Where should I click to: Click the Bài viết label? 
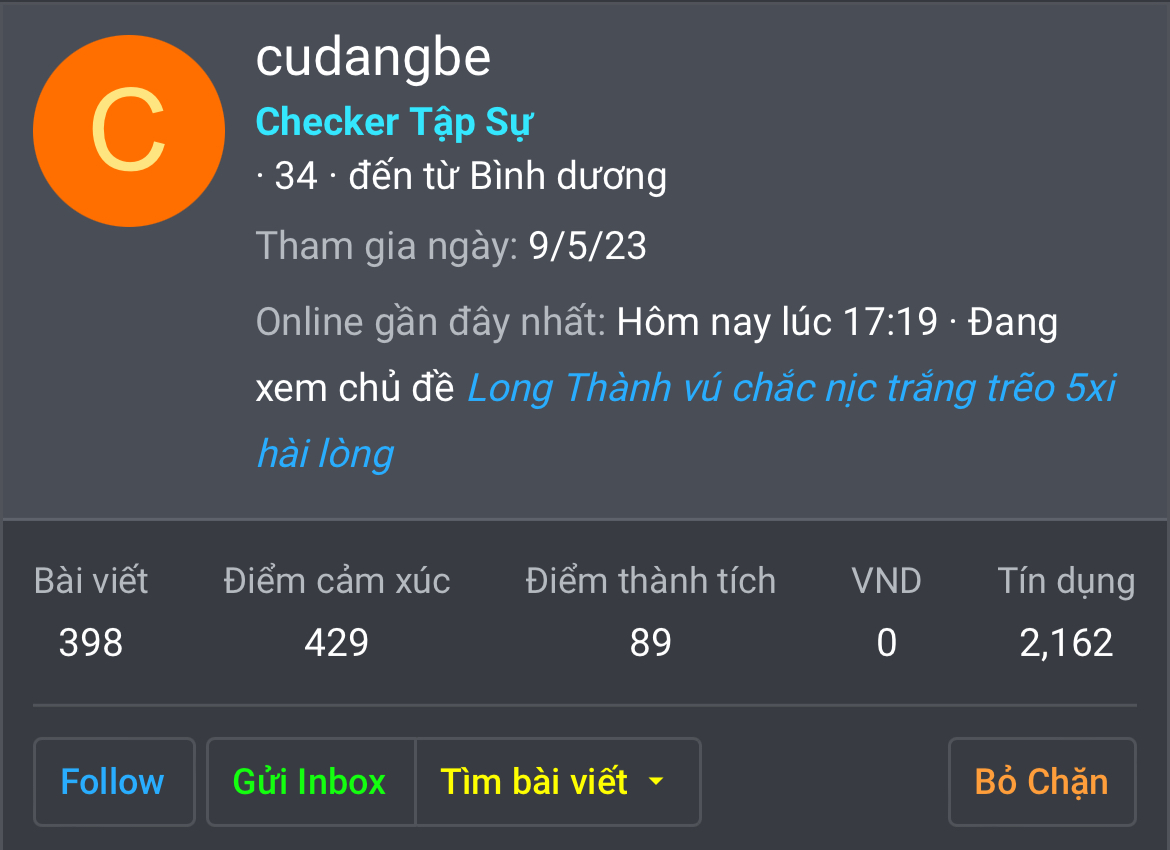click(x=91, y=581)
